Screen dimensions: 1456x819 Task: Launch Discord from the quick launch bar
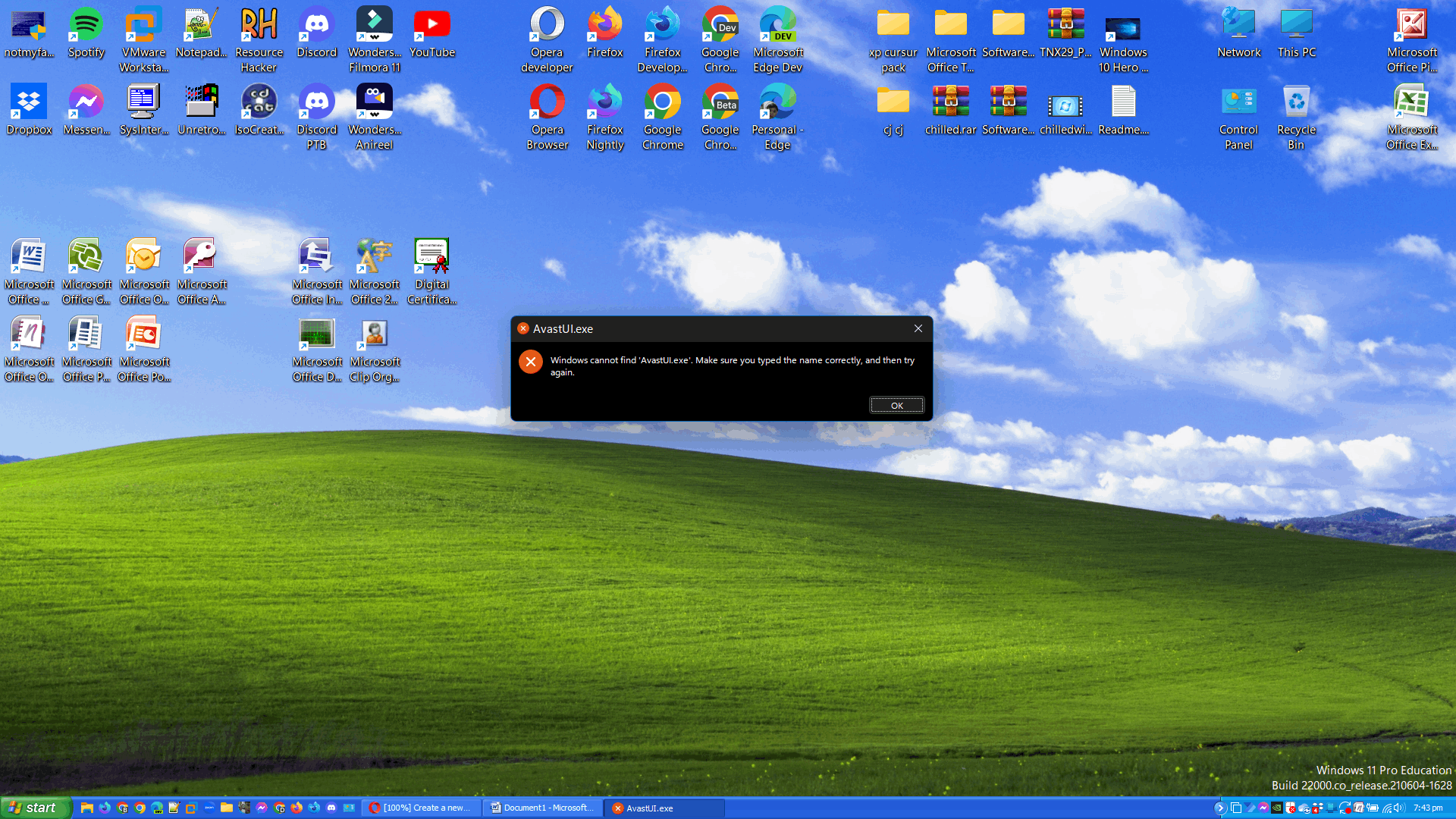pos(331,808)
